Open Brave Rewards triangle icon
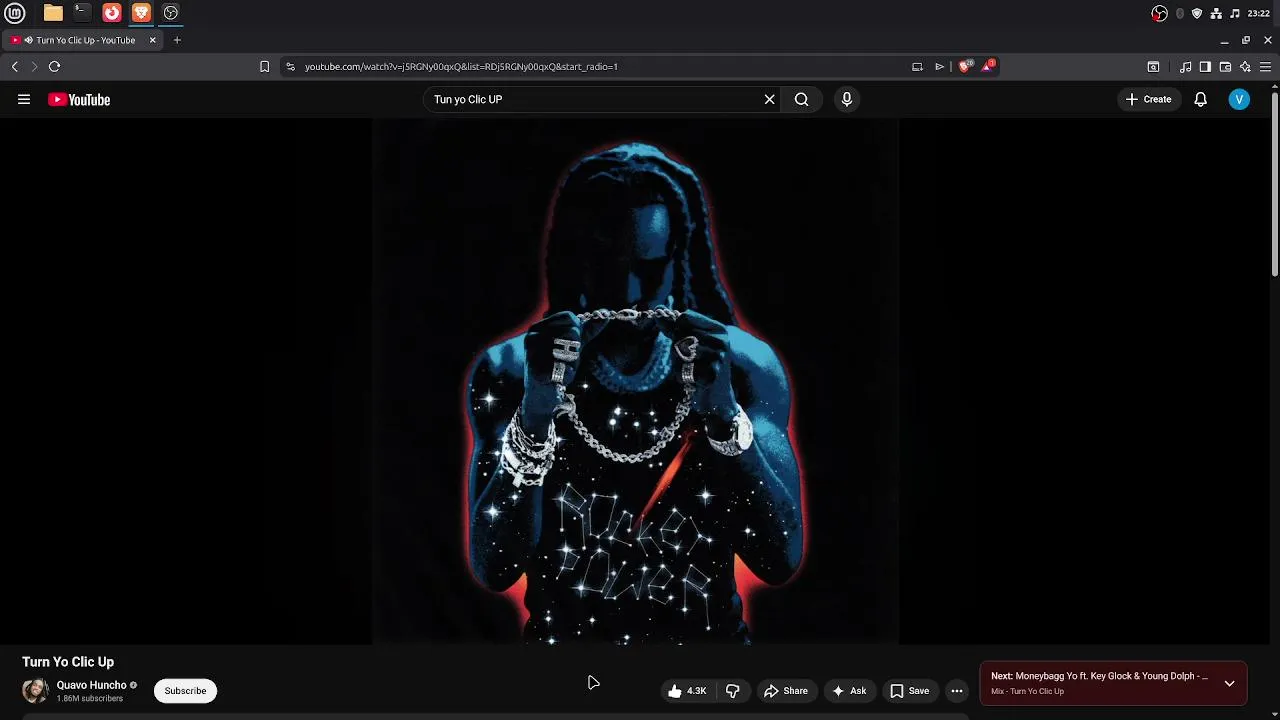The height and width of the screenshot is (720, 1280). [988, 65]
